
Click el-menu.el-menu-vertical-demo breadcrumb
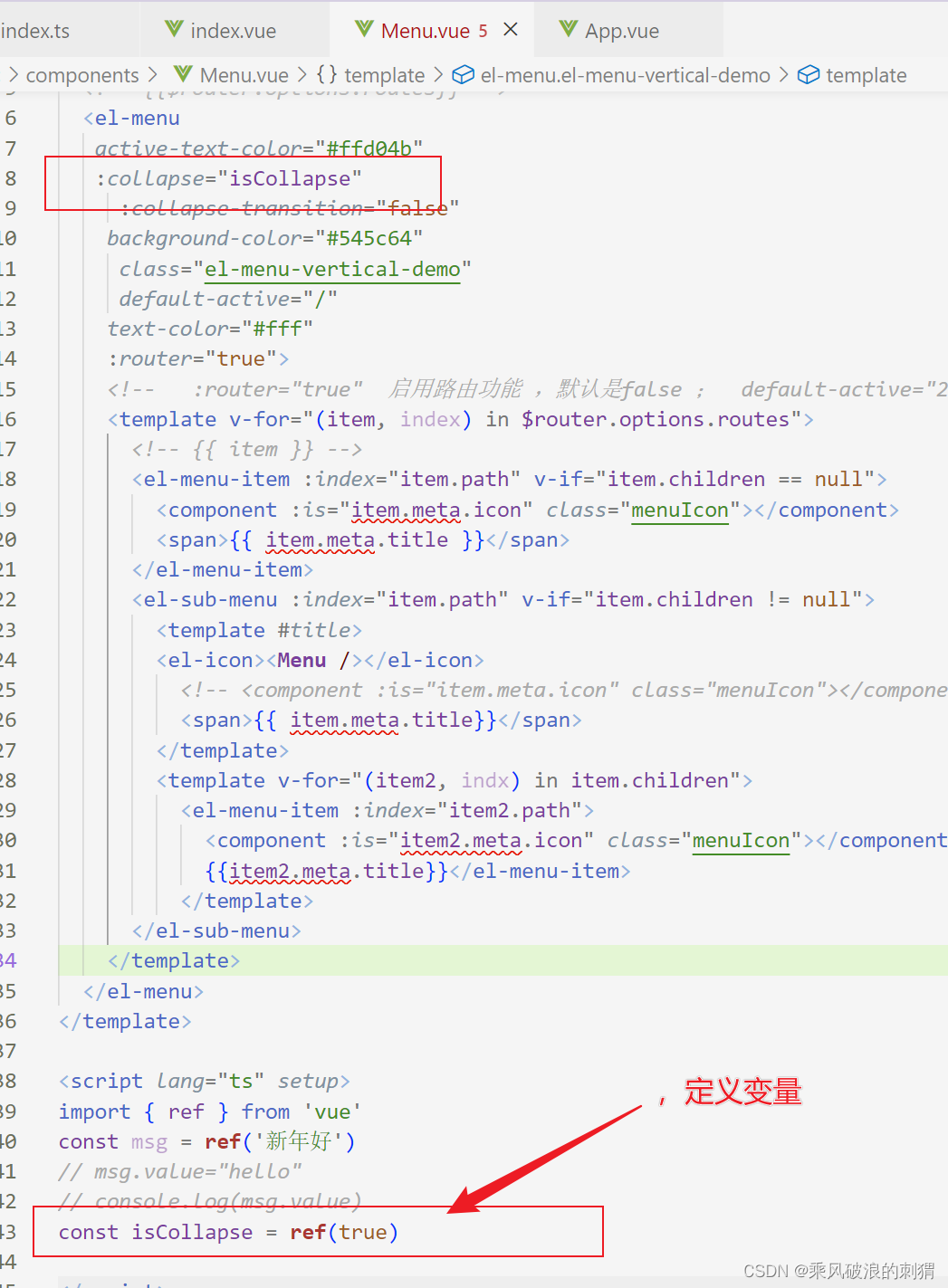tap(626, 75)
